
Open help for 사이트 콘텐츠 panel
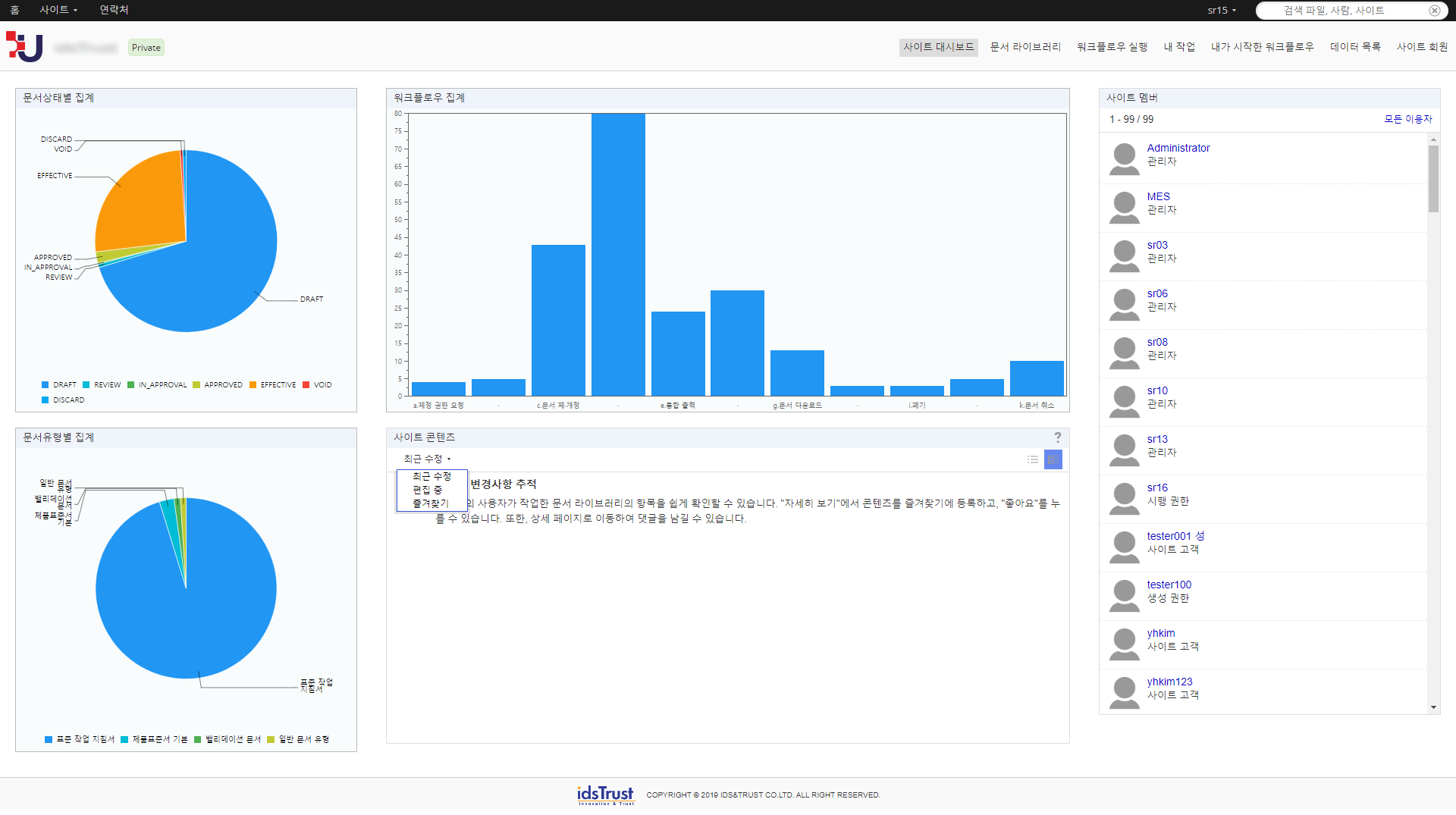pos(1057,437)
